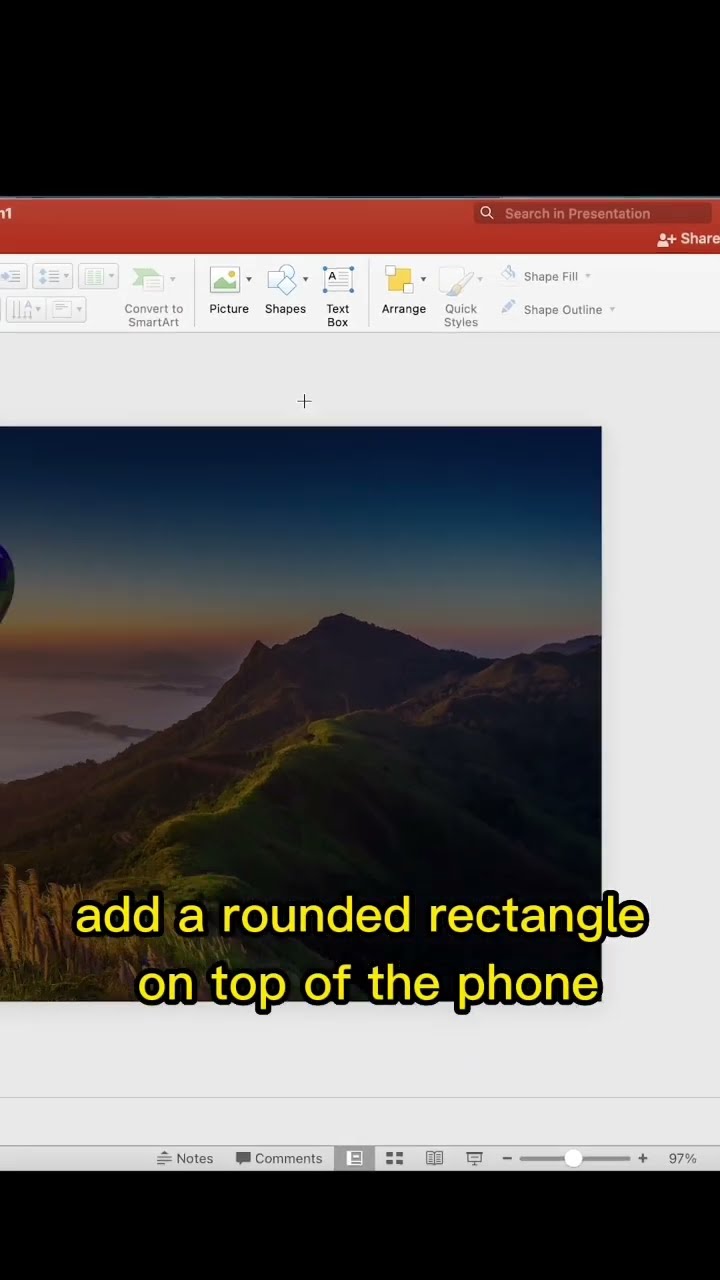Expand the Shape Outline dropdown arrow
This screenshot has width=720, height=1280.
(x=612, y=309)
